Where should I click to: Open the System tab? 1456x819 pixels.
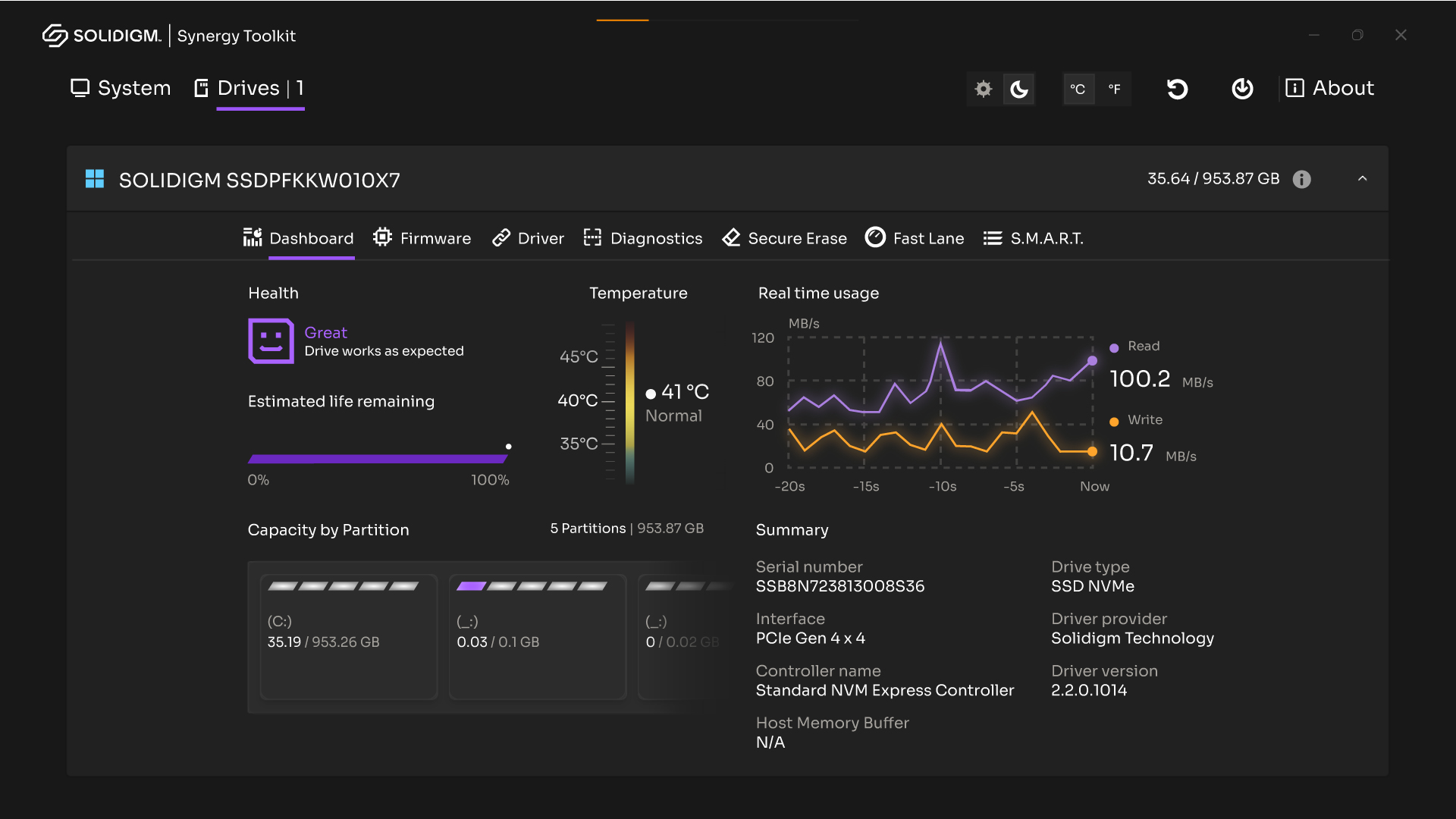click(x=120, y=87)
